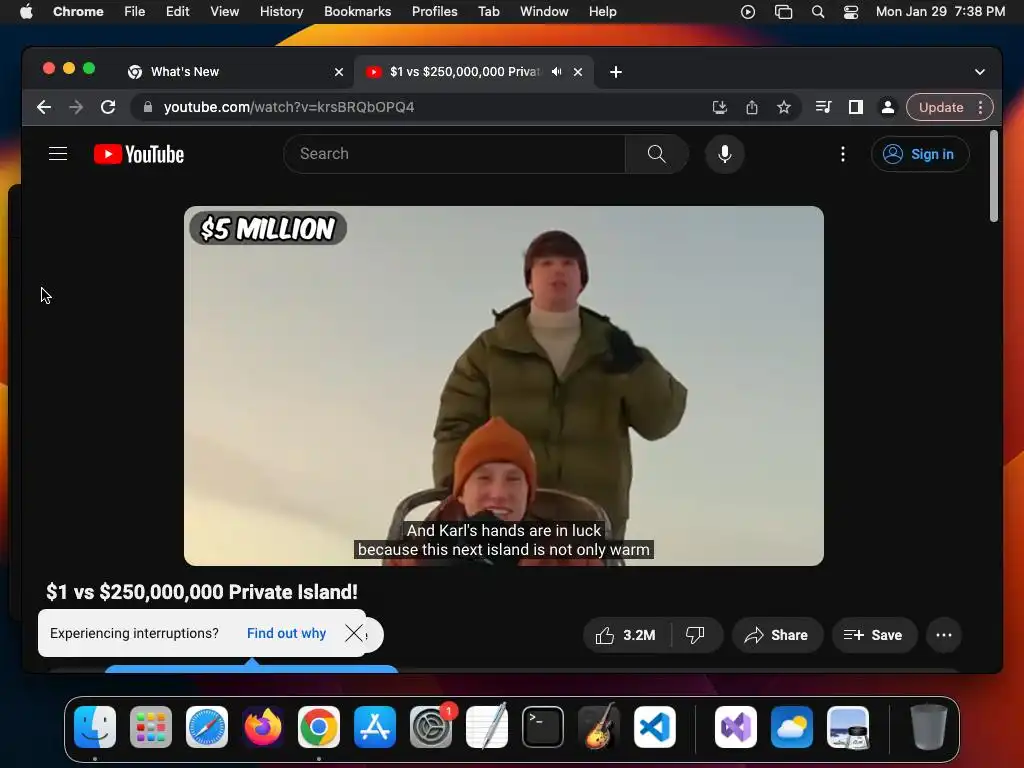
Task: Click the Chrome Update button
Action: 941,107
